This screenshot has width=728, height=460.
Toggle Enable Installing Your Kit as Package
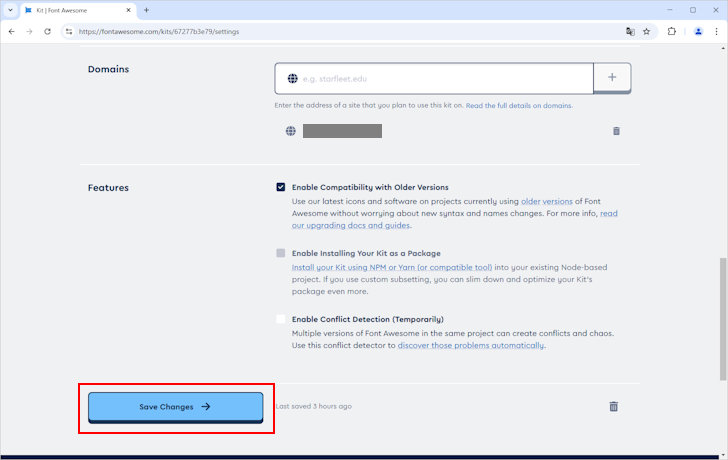[281, 253]
